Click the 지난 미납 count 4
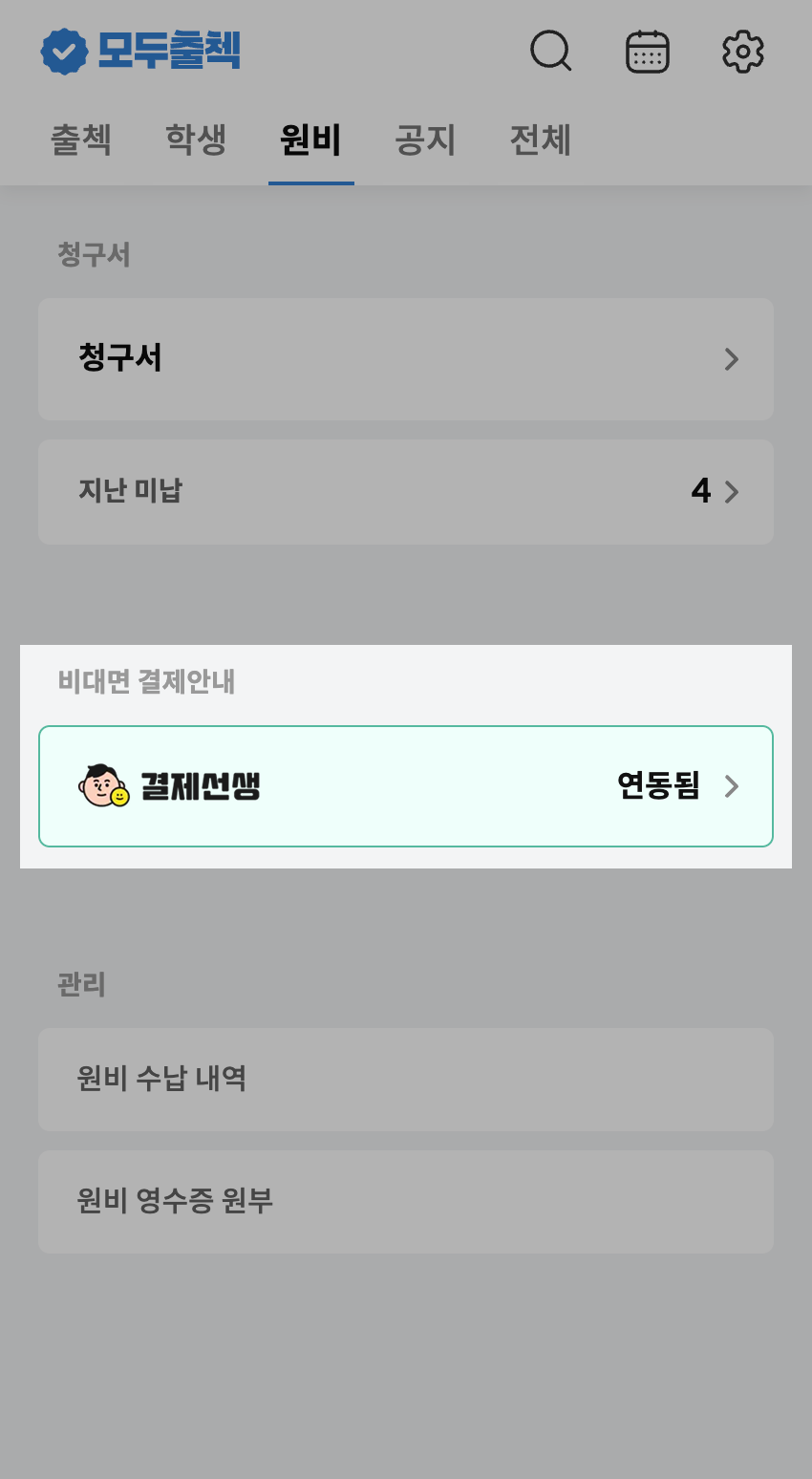Viewport: 812px width, 1479px height. 701,492
